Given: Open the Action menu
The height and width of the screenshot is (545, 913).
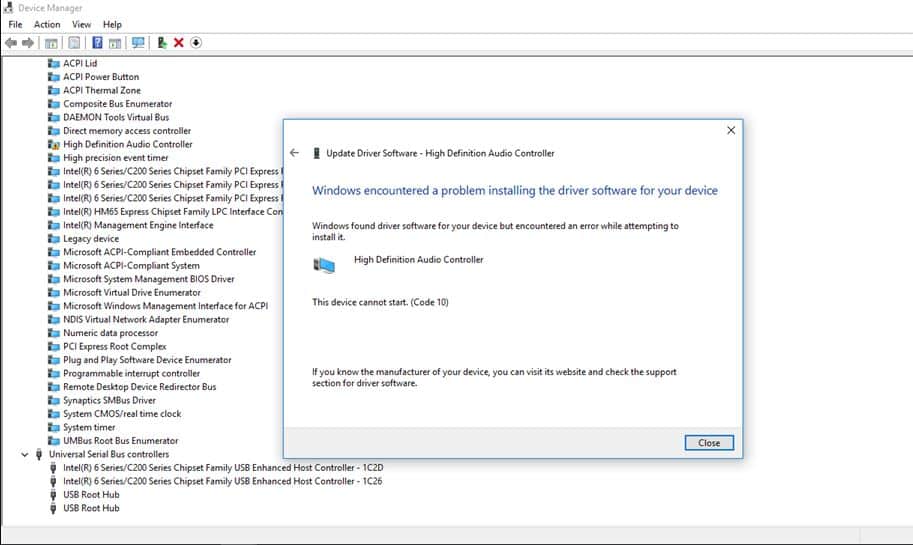Looking at the screenshot, I should coord(47,24).
